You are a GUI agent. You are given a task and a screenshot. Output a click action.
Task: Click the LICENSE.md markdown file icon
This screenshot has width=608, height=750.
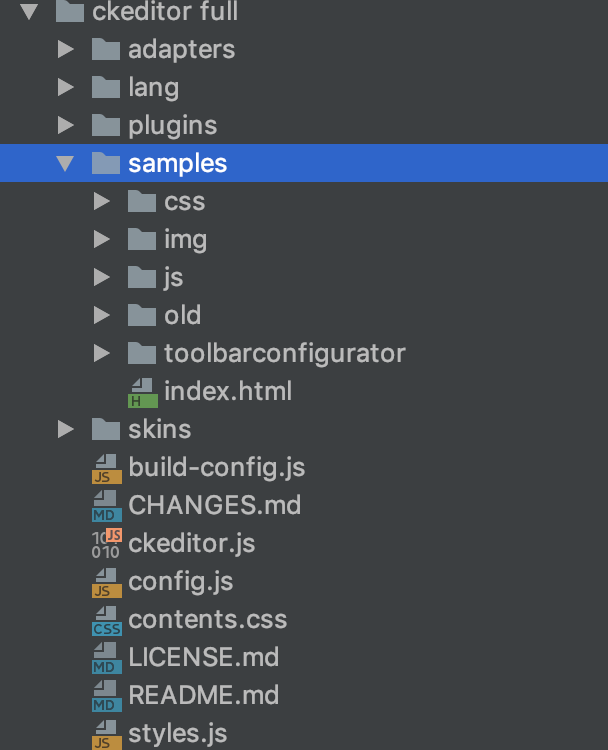106,657
